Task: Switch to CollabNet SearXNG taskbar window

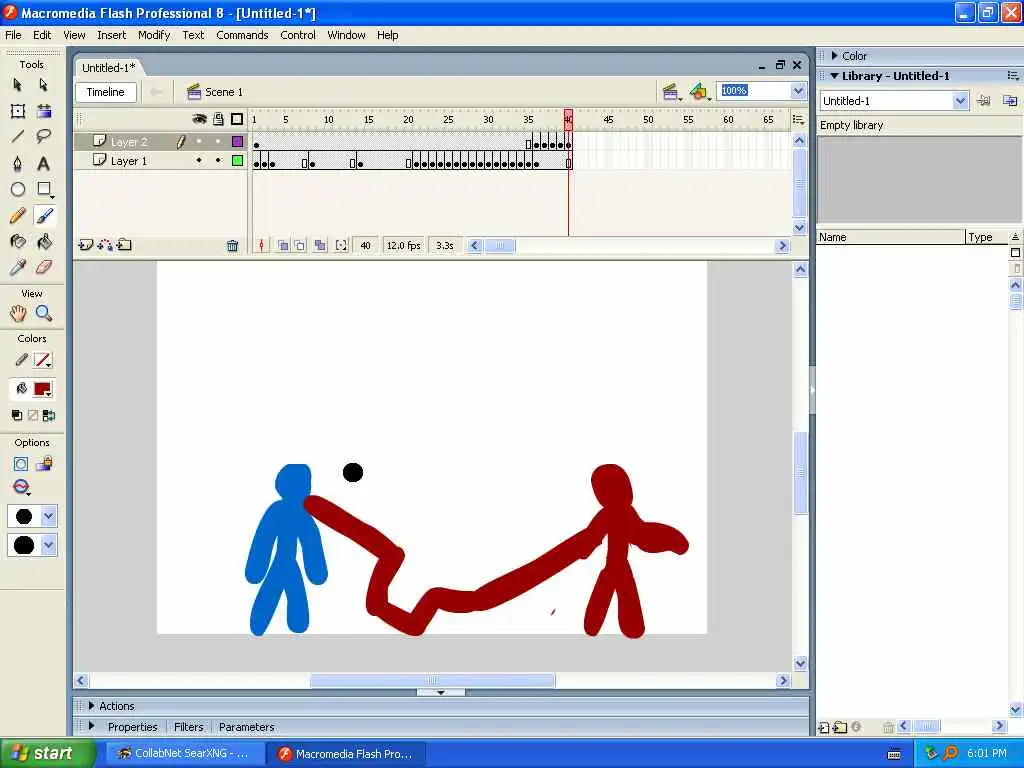Action: 185,754
